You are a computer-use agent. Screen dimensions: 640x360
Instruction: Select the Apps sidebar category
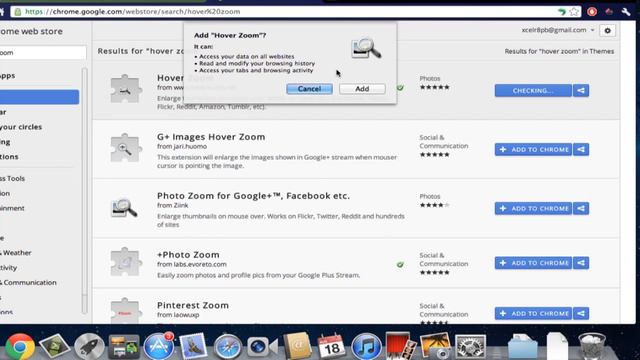click(x=8, y=76)
